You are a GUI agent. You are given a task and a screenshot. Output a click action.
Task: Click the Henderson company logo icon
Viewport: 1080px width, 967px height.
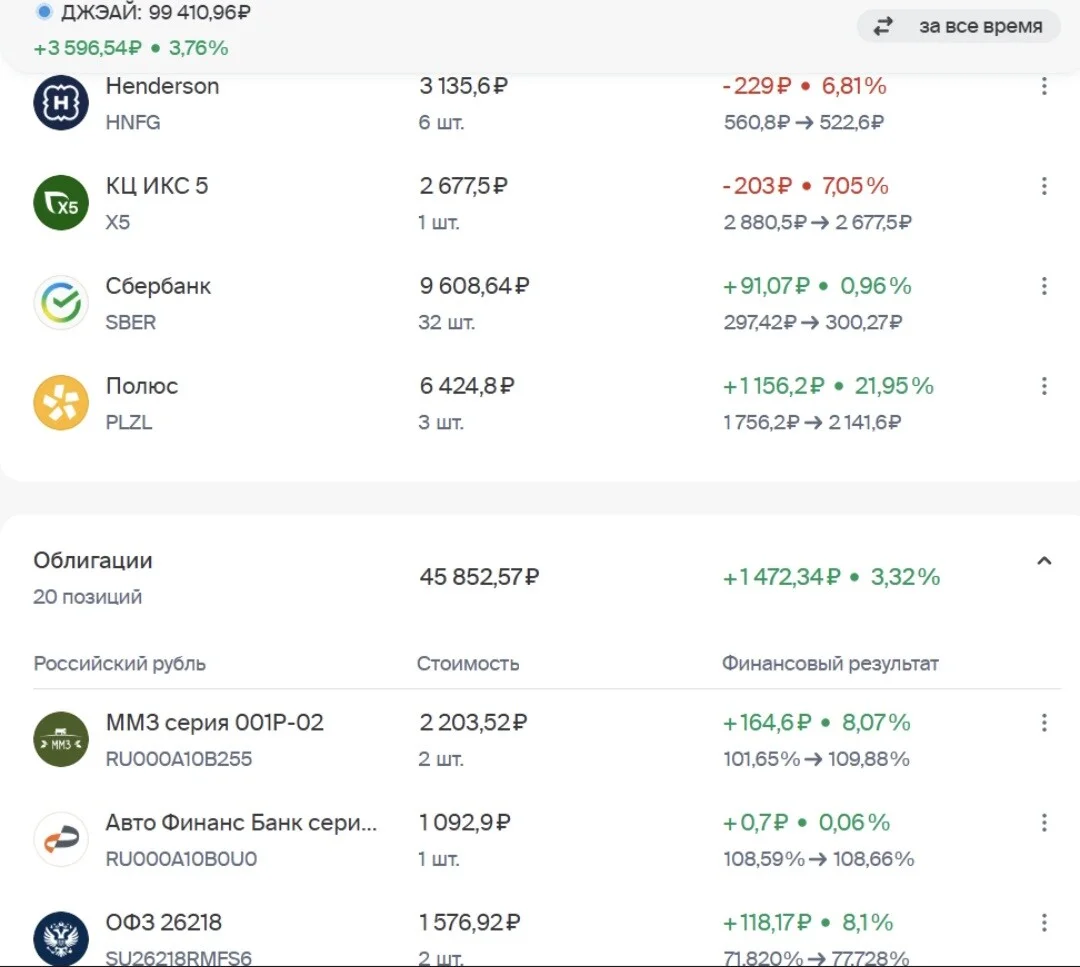point(61,103)
